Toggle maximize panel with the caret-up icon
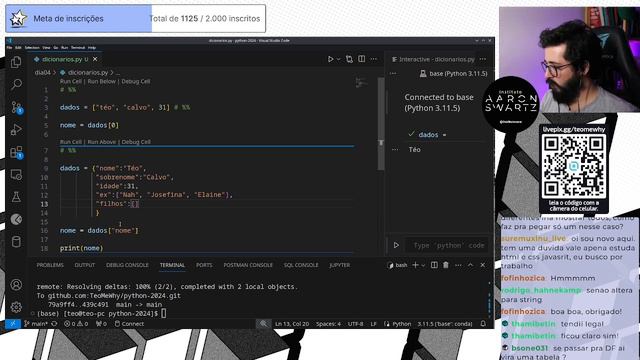The image size is (640, 360). (x=471, y=265)
